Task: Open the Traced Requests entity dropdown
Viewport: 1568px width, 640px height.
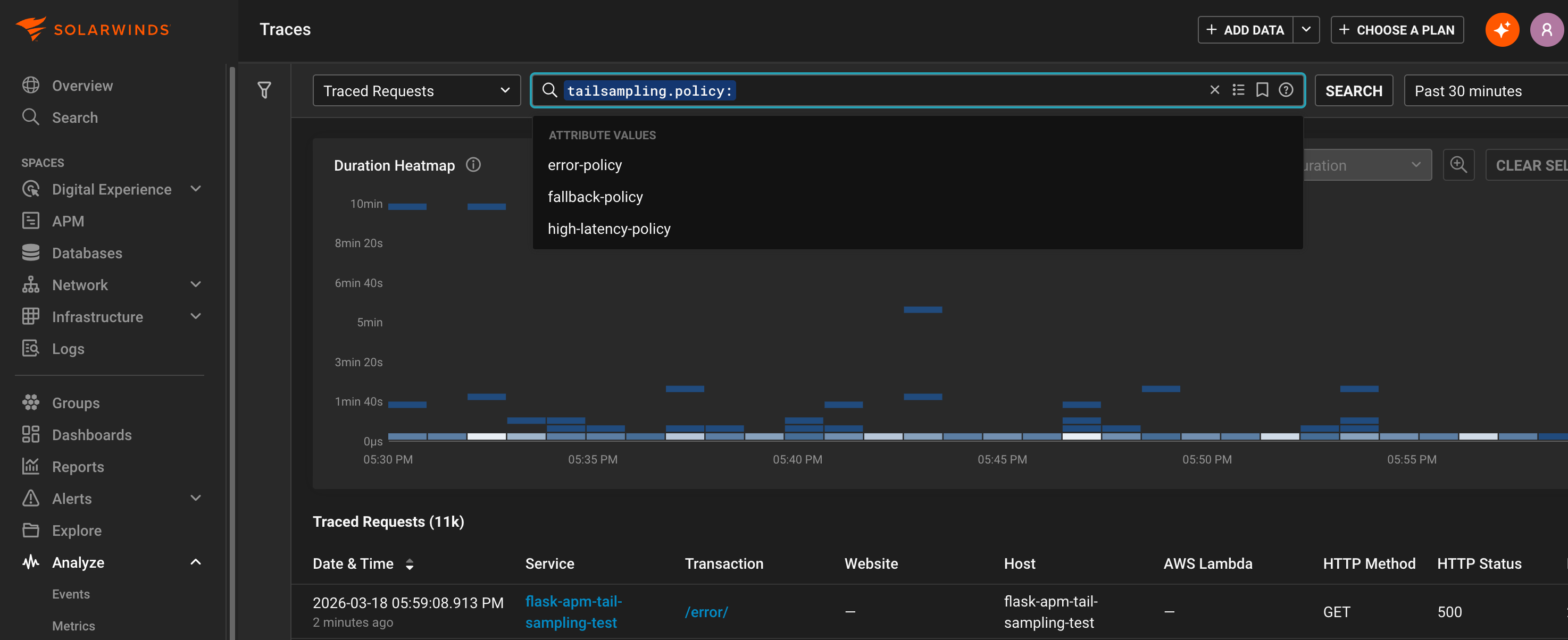Action: [416, 90]
